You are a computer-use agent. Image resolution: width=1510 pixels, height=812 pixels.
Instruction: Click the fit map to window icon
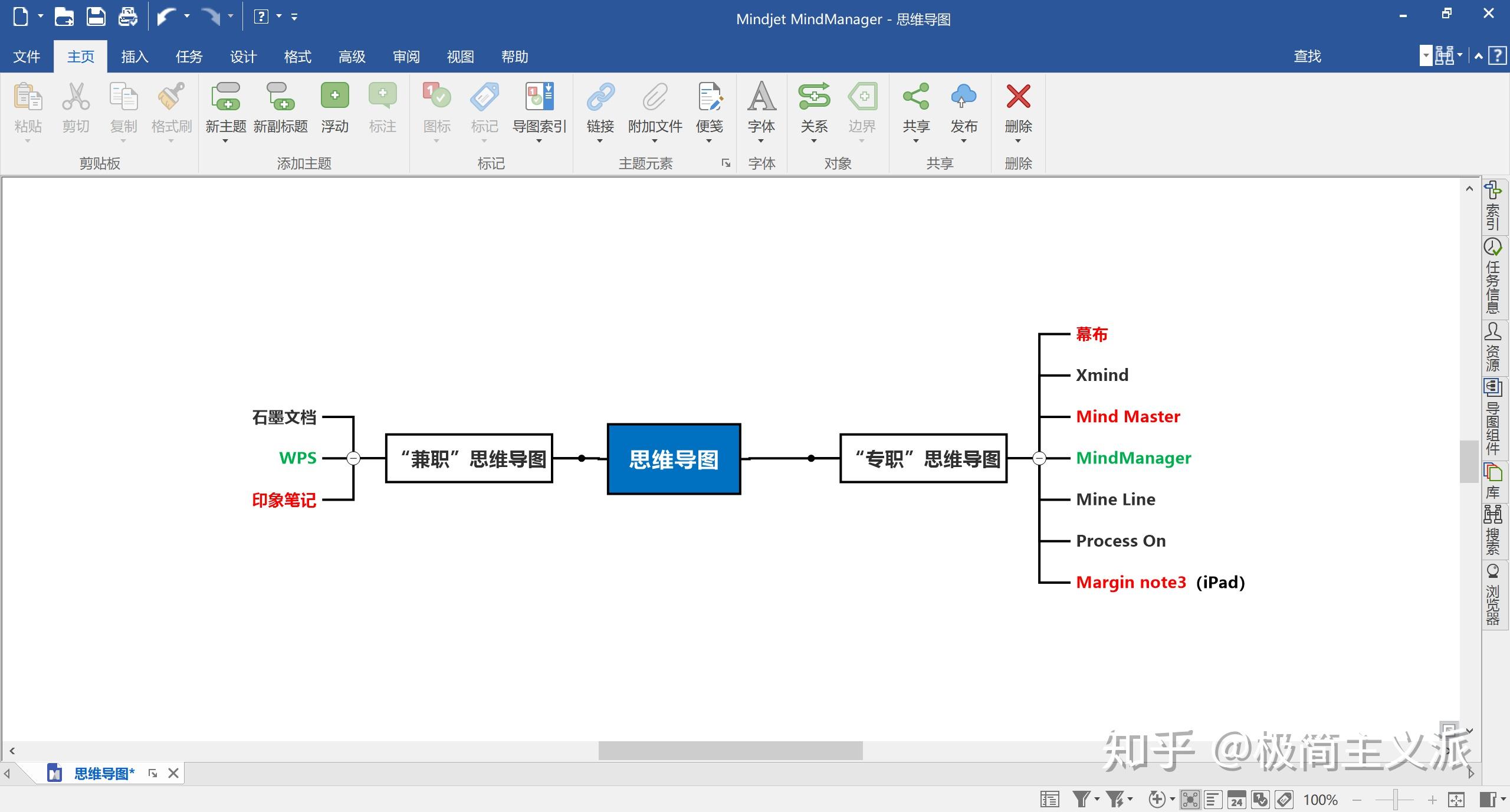pyautogui.click(x=1456, y=800)
